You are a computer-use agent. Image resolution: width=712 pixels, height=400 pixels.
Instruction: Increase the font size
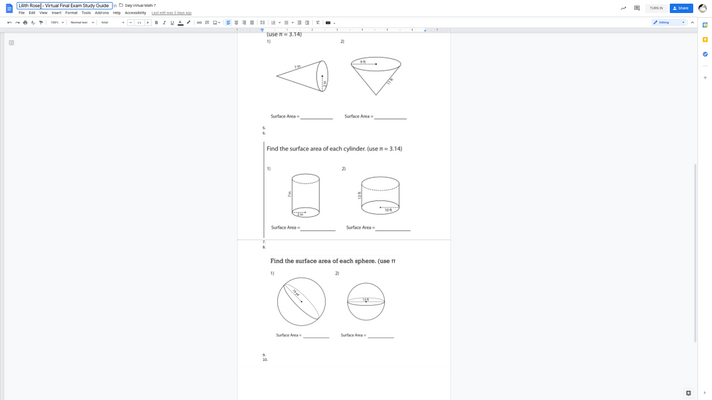point(148,23)
